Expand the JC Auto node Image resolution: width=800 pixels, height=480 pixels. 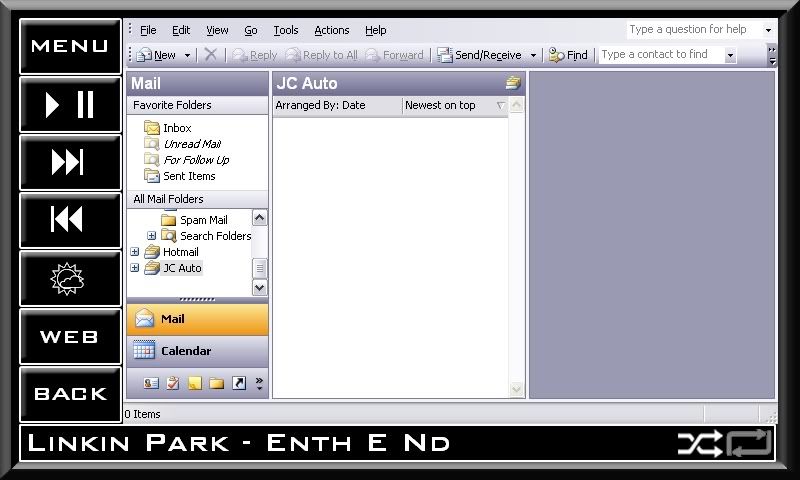click(135, 268)
